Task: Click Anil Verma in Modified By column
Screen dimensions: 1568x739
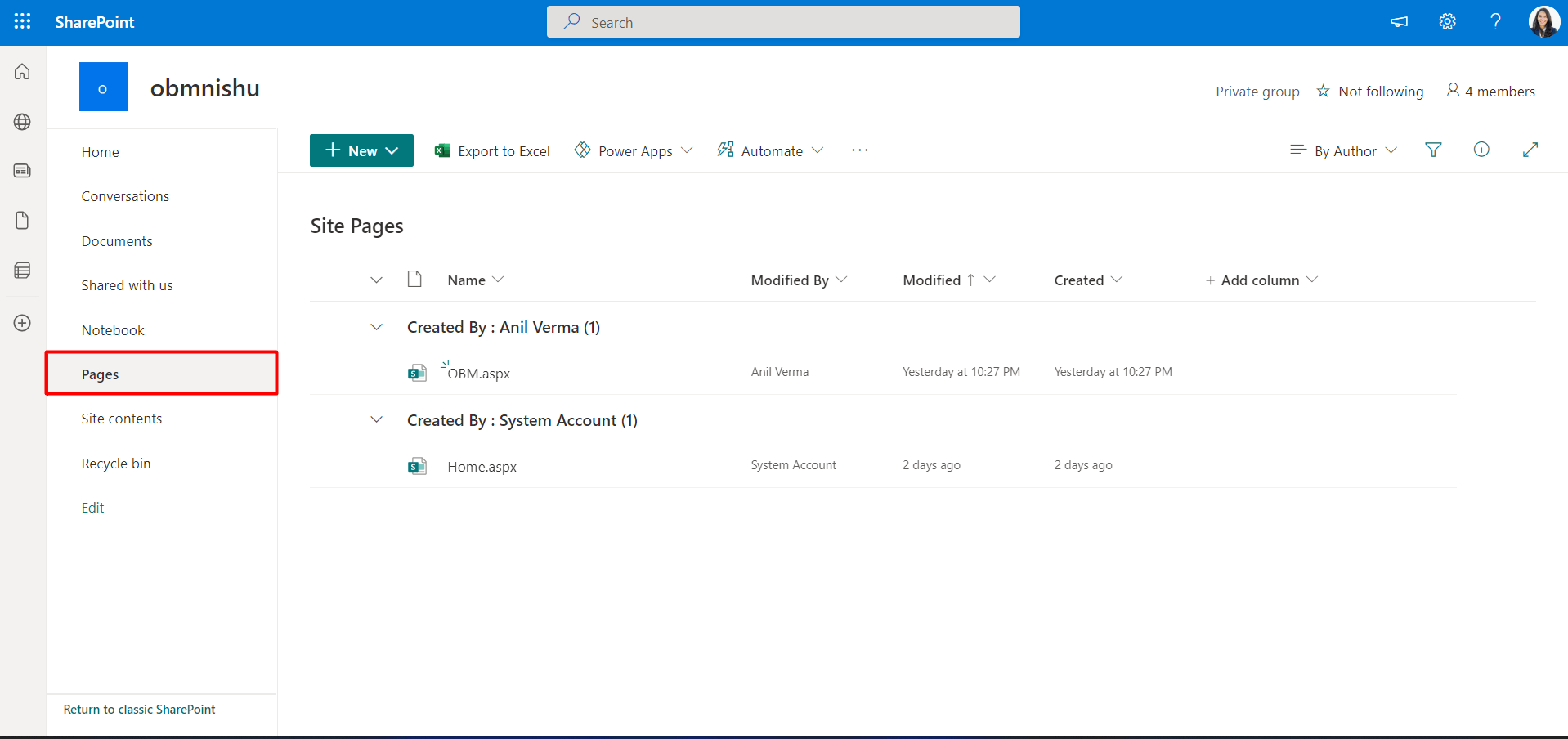Action: pos(780,372)
